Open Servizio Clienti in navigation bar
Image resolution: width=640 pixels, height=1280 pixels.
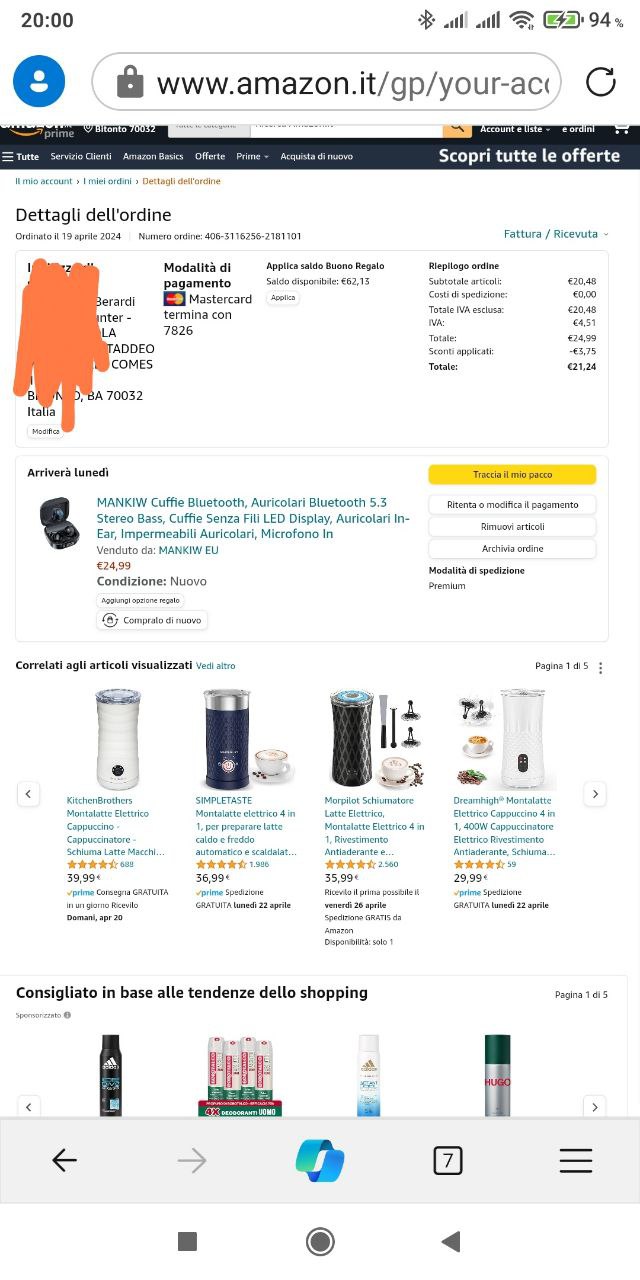click(x=81, y=156)
